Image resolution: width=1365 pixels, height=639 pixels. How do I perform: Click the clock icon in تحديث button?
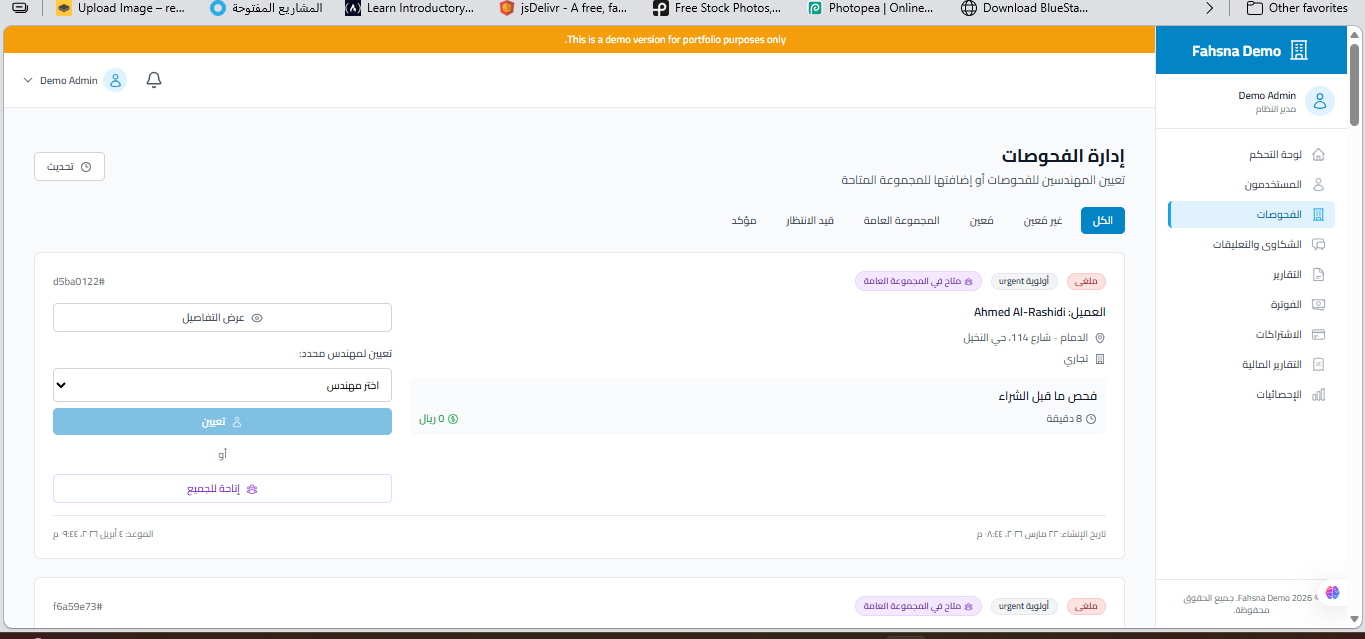tap(86, 167)
